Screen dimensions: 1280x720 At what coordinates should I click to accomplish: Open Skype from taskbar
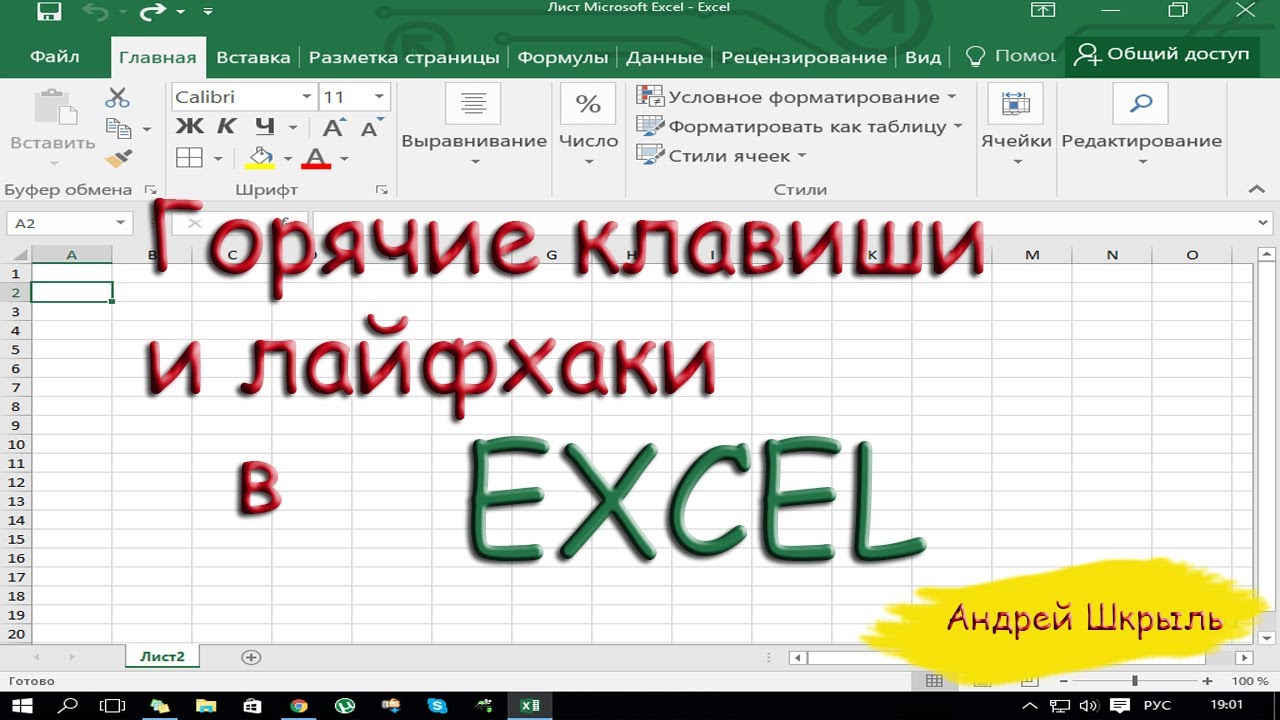(x=437, y=706)
